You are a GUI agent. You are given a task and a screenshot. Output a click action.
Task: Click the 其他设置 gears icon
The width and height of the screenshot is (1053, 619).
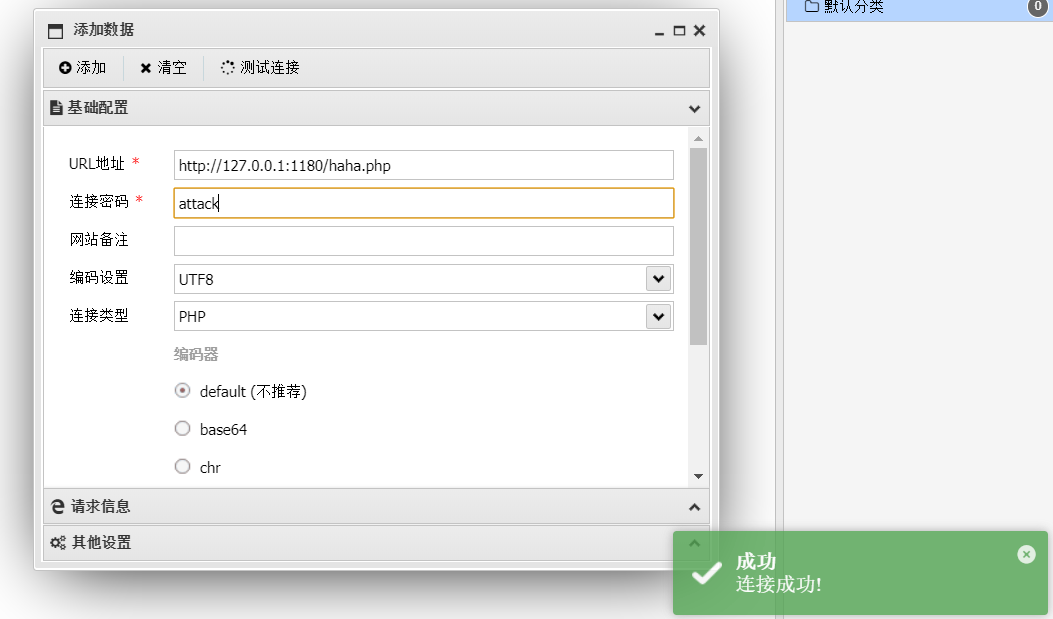[58, 543]
